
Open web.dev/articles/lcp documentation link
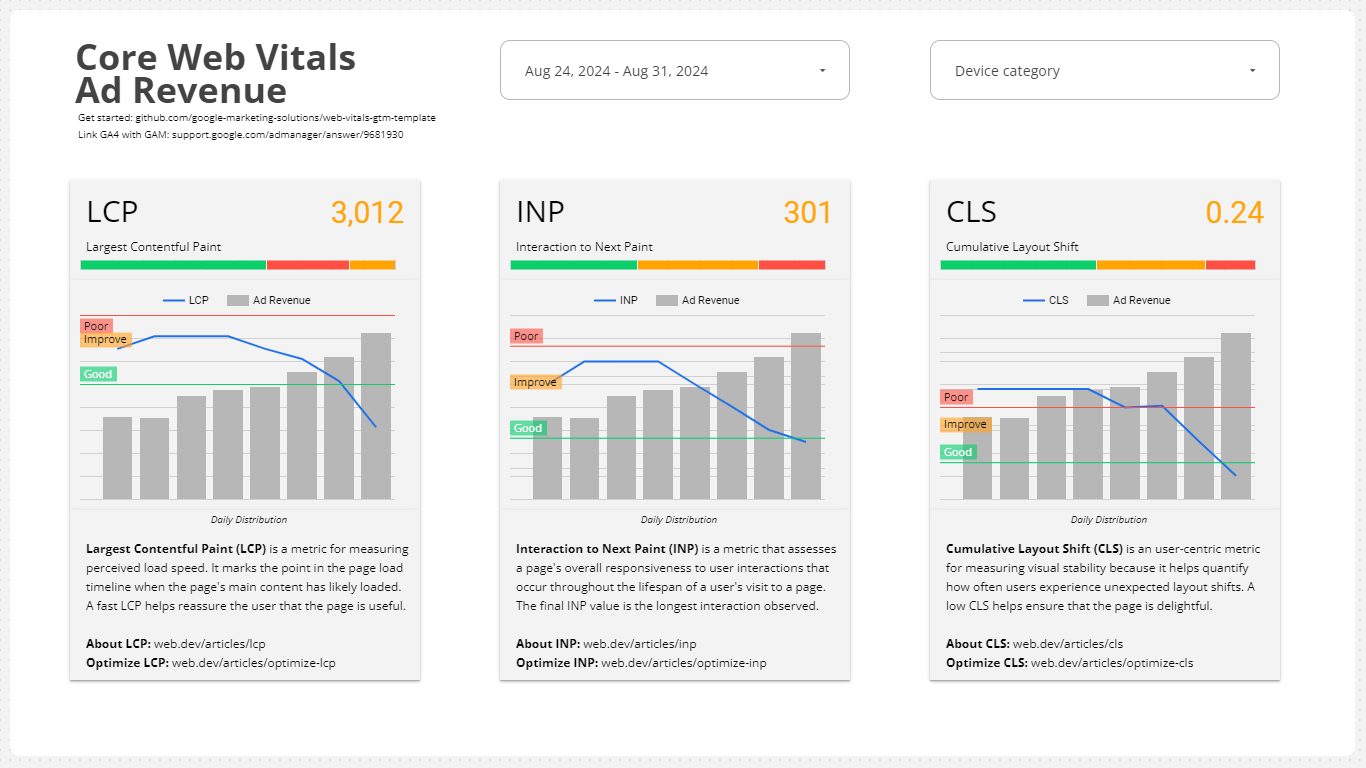tap(209, 644)
